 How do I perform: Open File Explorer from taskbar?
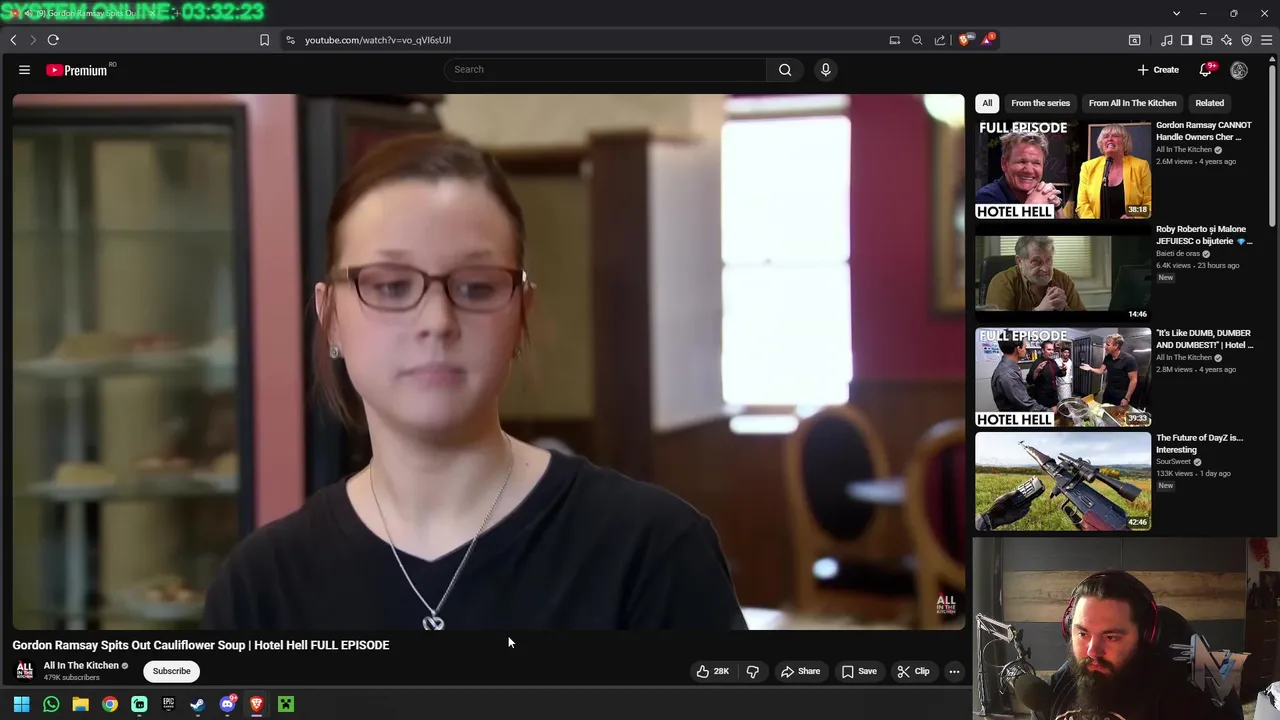click(80, 704)
